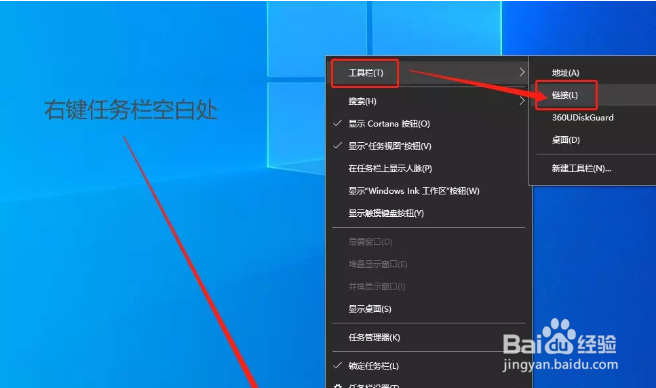The image size is (656, 388).
Task: Toggle 锁定任务栏(L) option
Action: tap(428, 366)
